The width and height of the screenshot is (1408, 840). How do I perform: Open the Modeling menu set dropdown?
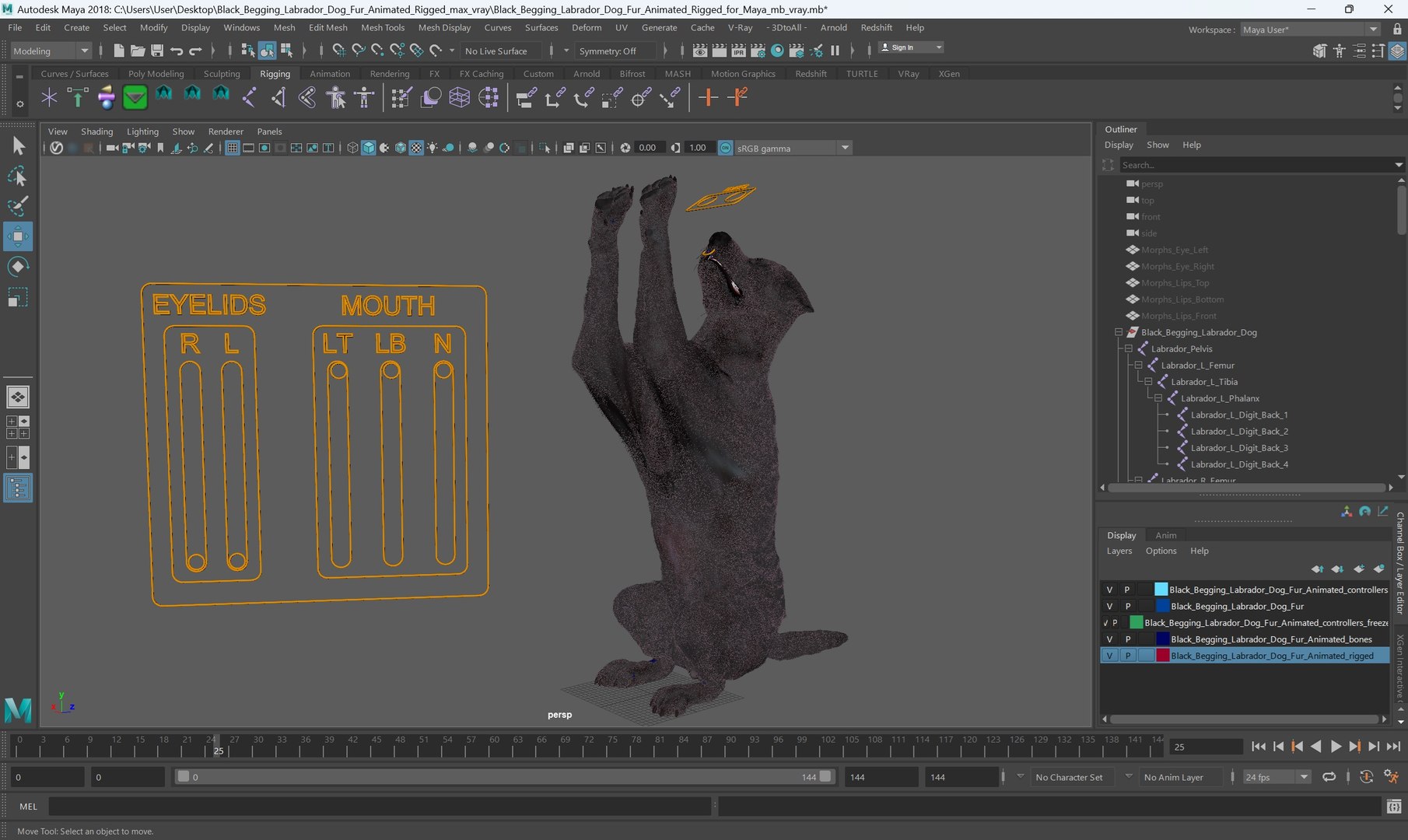coord(51,51)
